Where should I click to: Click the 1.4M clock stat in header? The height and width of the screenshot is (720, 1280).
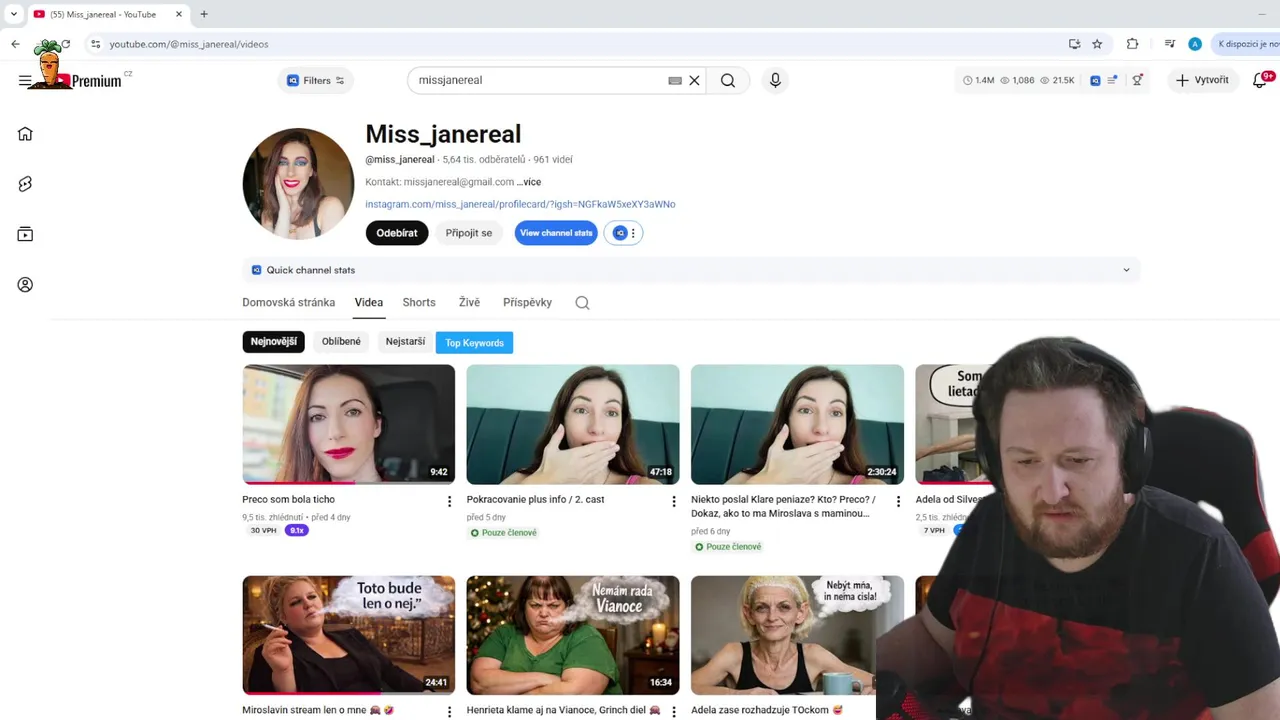coord(978,80)
